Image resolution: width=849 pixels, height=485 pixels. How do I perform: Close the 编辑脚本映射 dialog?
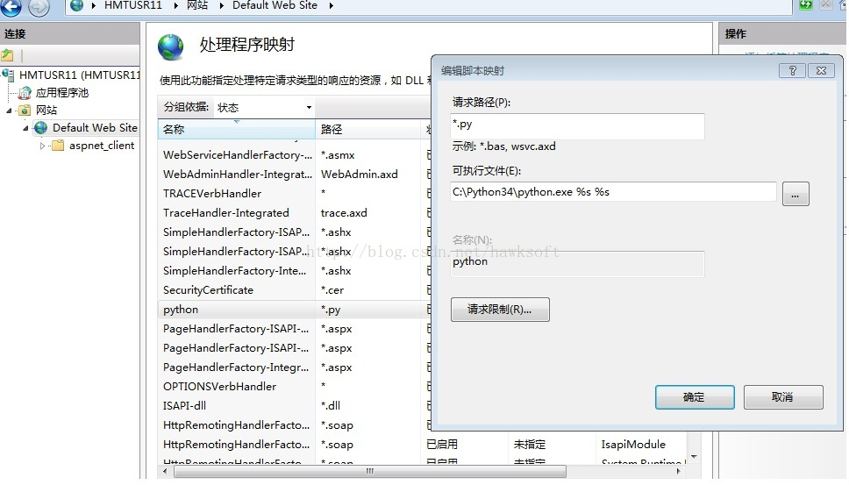[820, 71]
